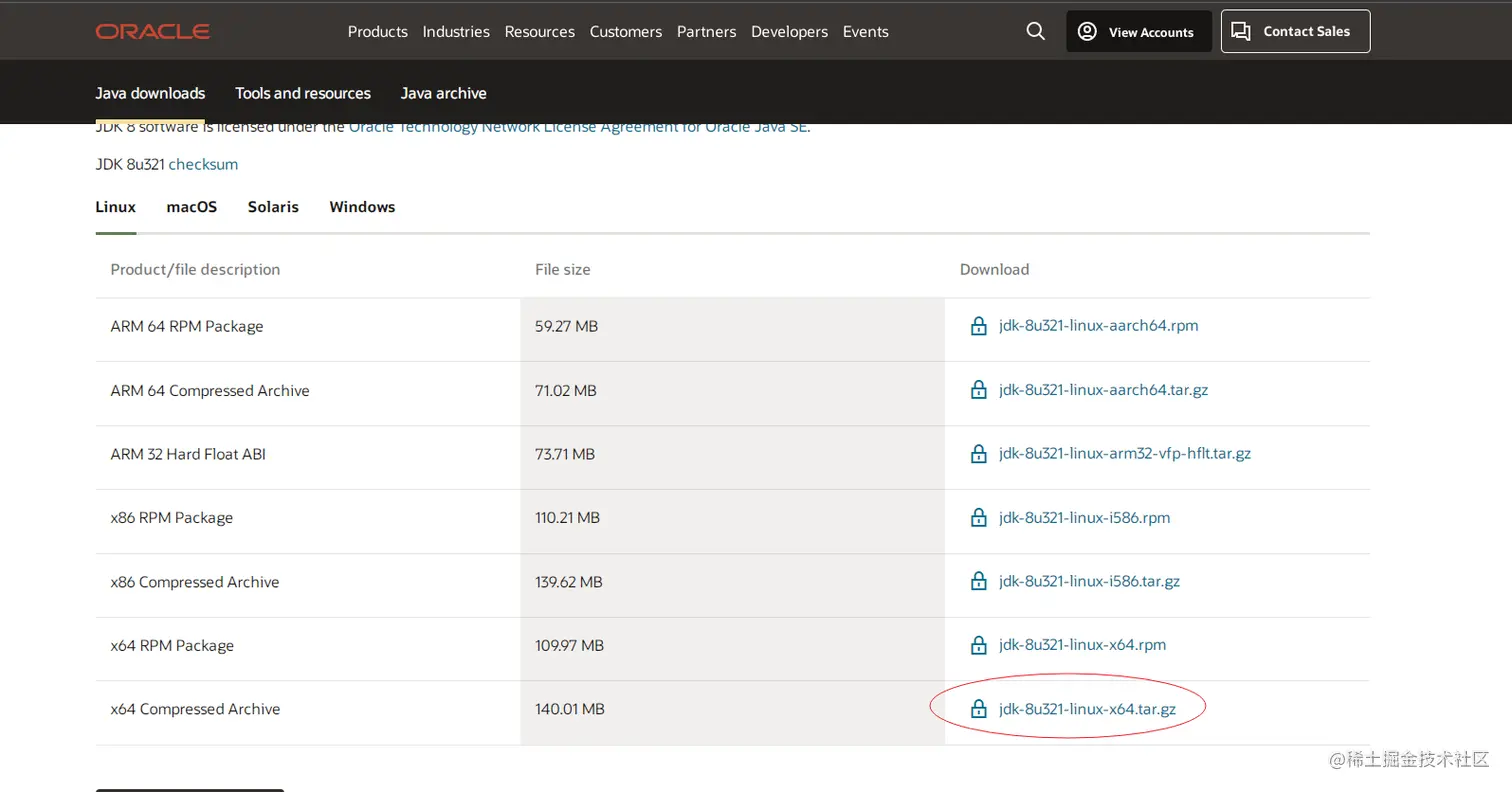This screenshot has height=792, width=1512.
Task: Switch to the Windows tab
Action: [x=362, y=207]
